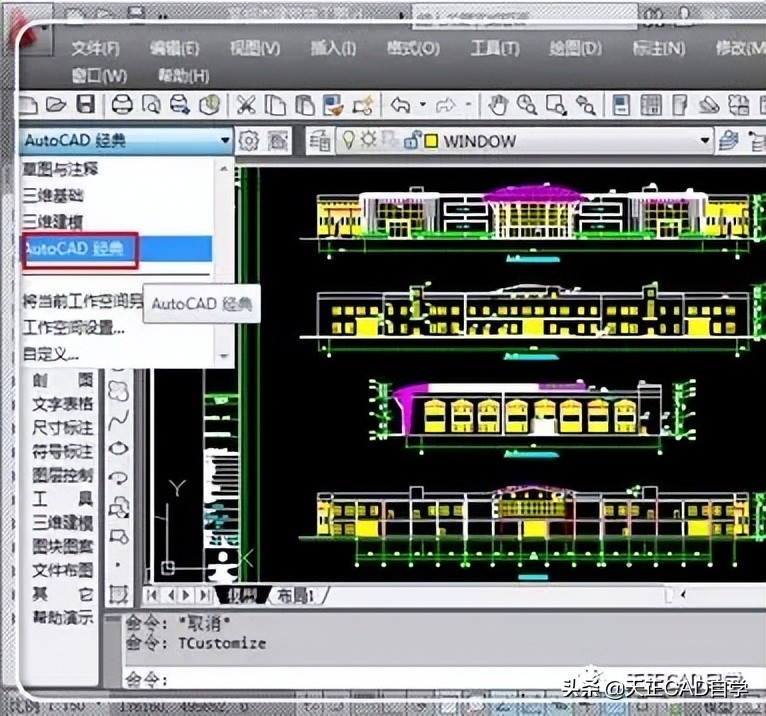
Task: Open the 格式(O) menu
Action: point(413,48)
